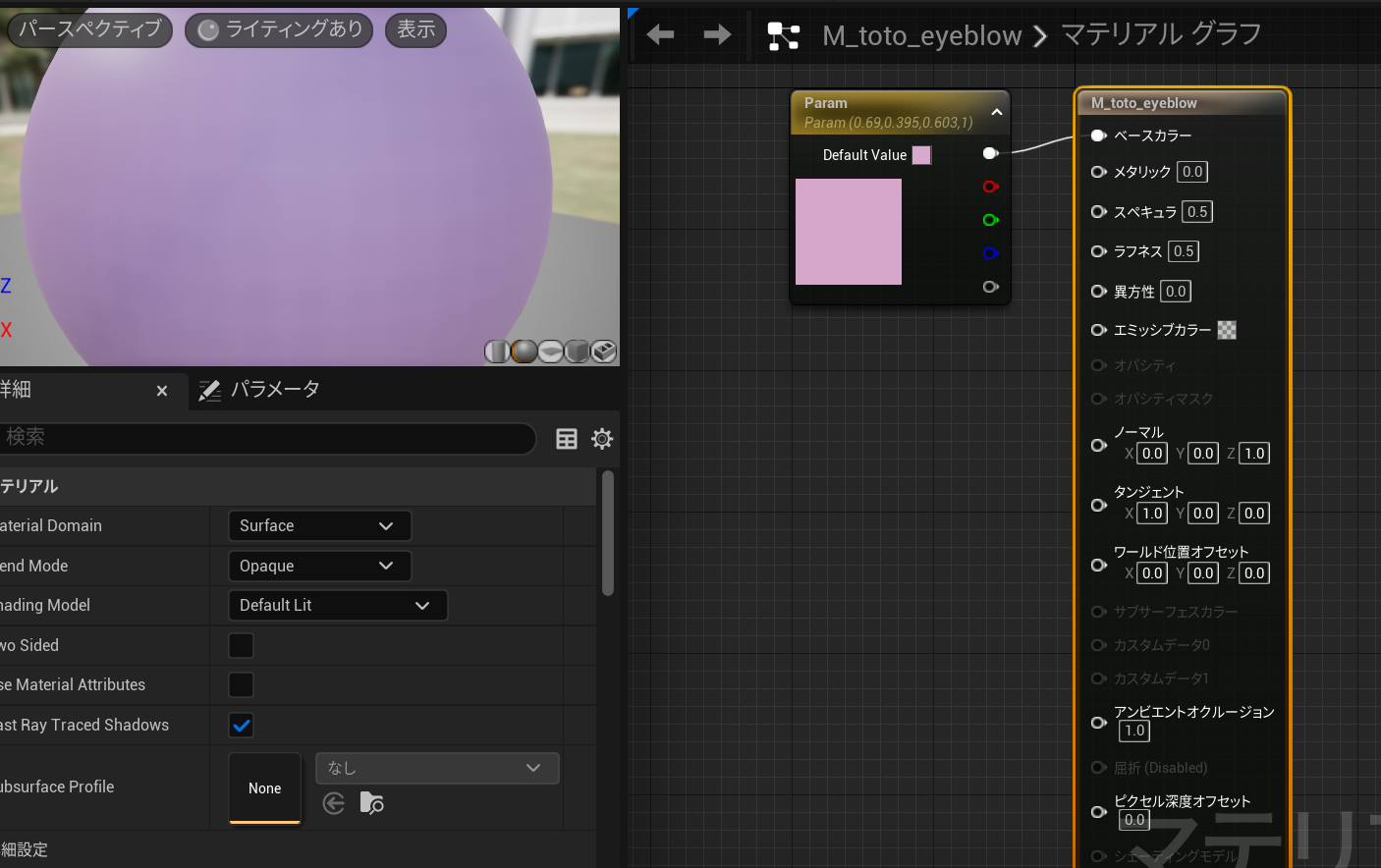Image resolution: width=1381 pixels, height=868 pixels.
Task: Click the M_toto_eyeblow breadcrumb
Action: coord(922,36)
